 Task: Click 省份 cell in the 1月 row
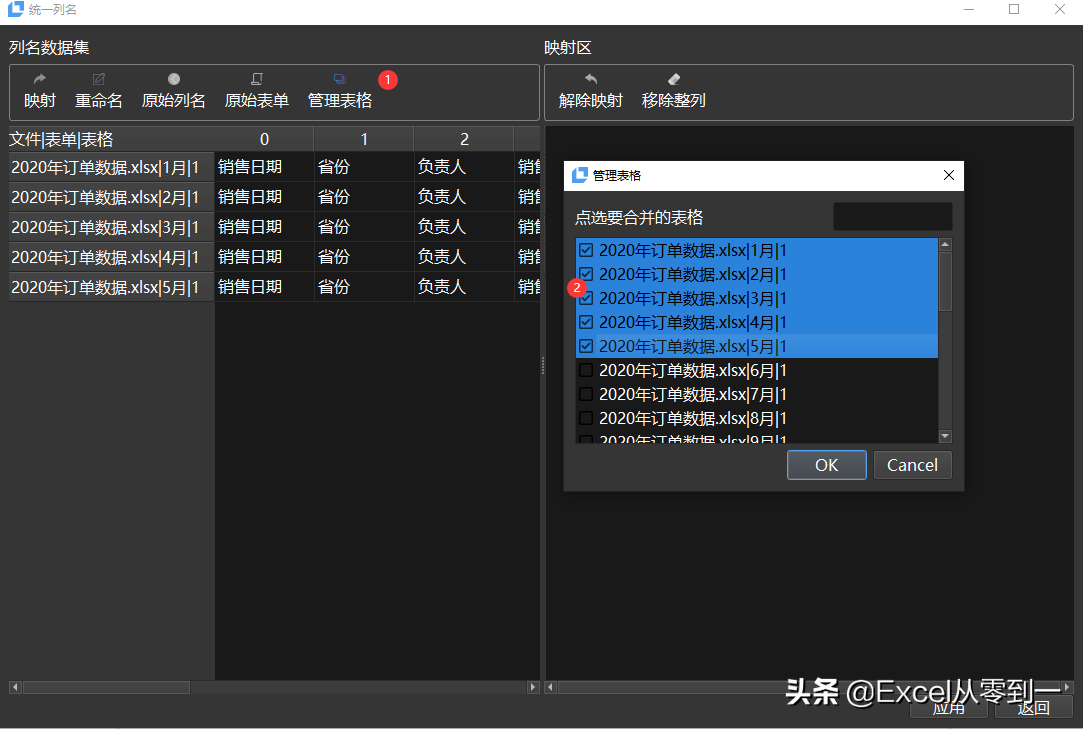coord(364,167)
